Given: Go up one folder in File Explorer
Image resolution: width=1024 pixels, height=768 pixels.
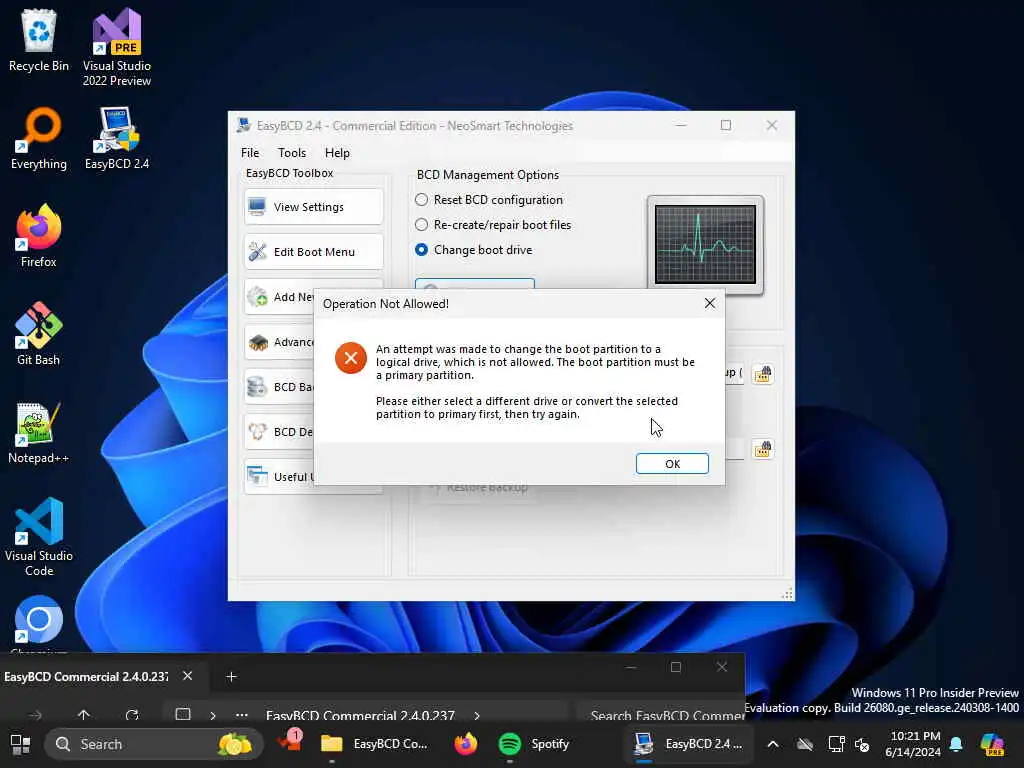Looking at the screenshot, I should (84, 714).
